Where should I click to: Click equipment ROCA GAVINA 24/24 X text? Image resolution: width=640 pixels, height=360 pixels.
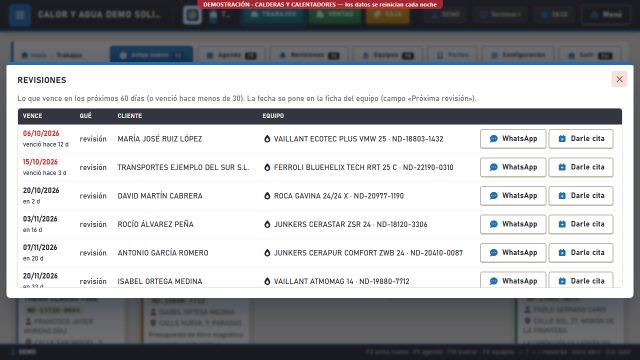point(311,196)
